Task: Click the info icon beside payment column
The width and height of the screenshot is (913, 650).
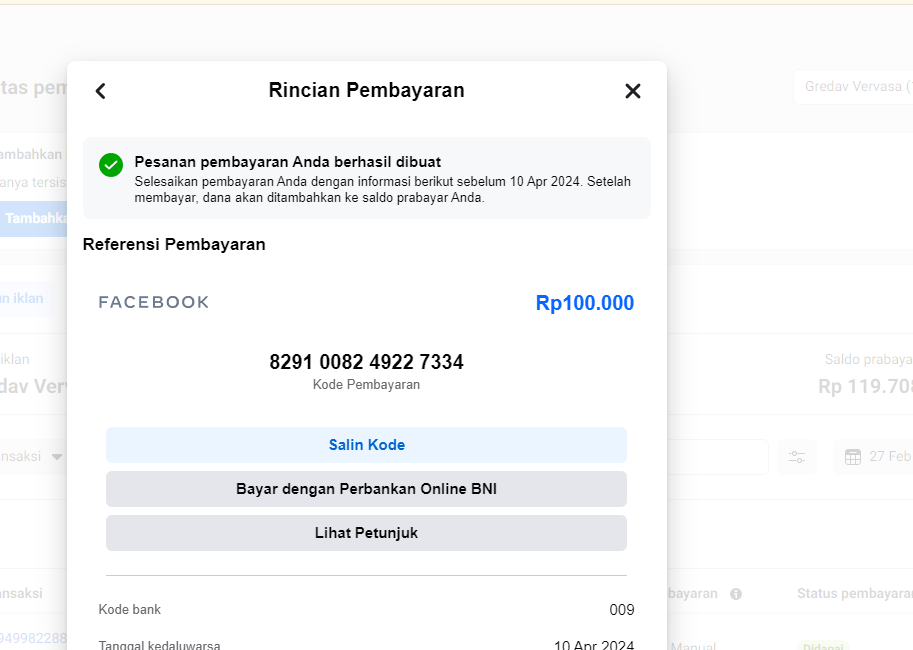Action: pos(736,594)
